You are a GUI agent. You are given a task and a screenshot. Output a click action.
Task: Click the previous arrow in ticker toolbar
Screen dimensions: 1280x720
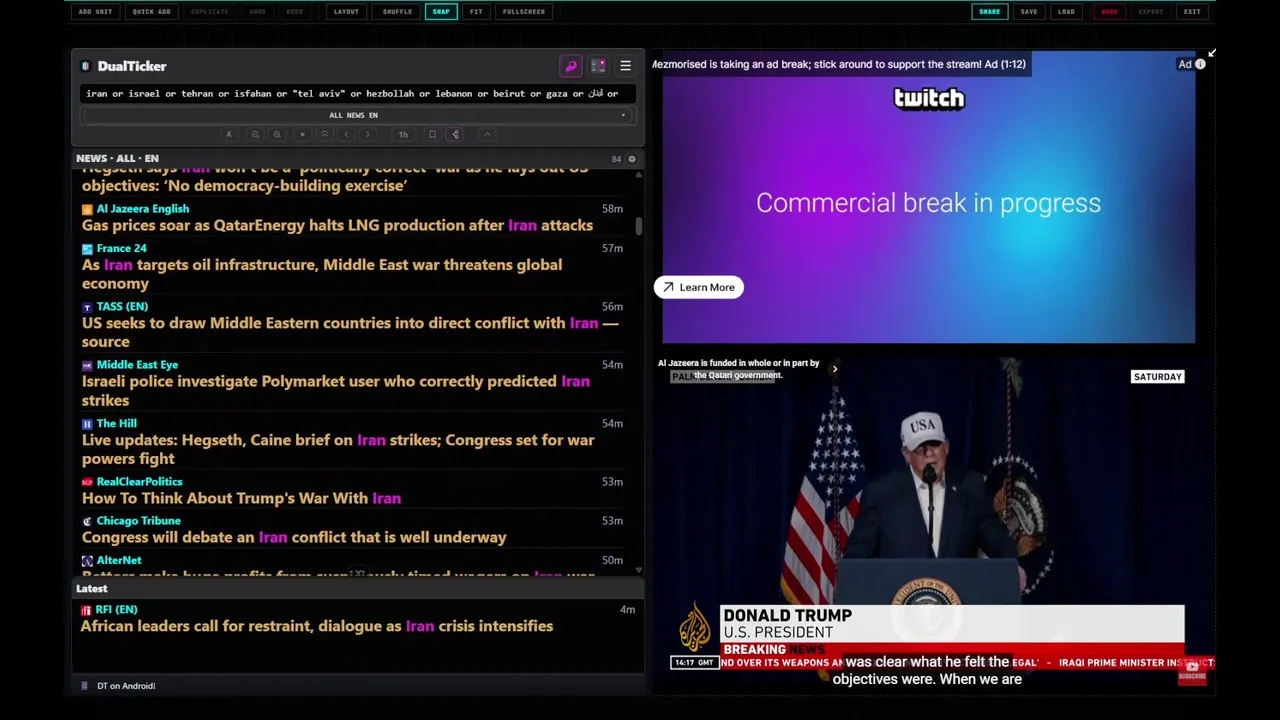pyautogui.click(x=346, y=134)
